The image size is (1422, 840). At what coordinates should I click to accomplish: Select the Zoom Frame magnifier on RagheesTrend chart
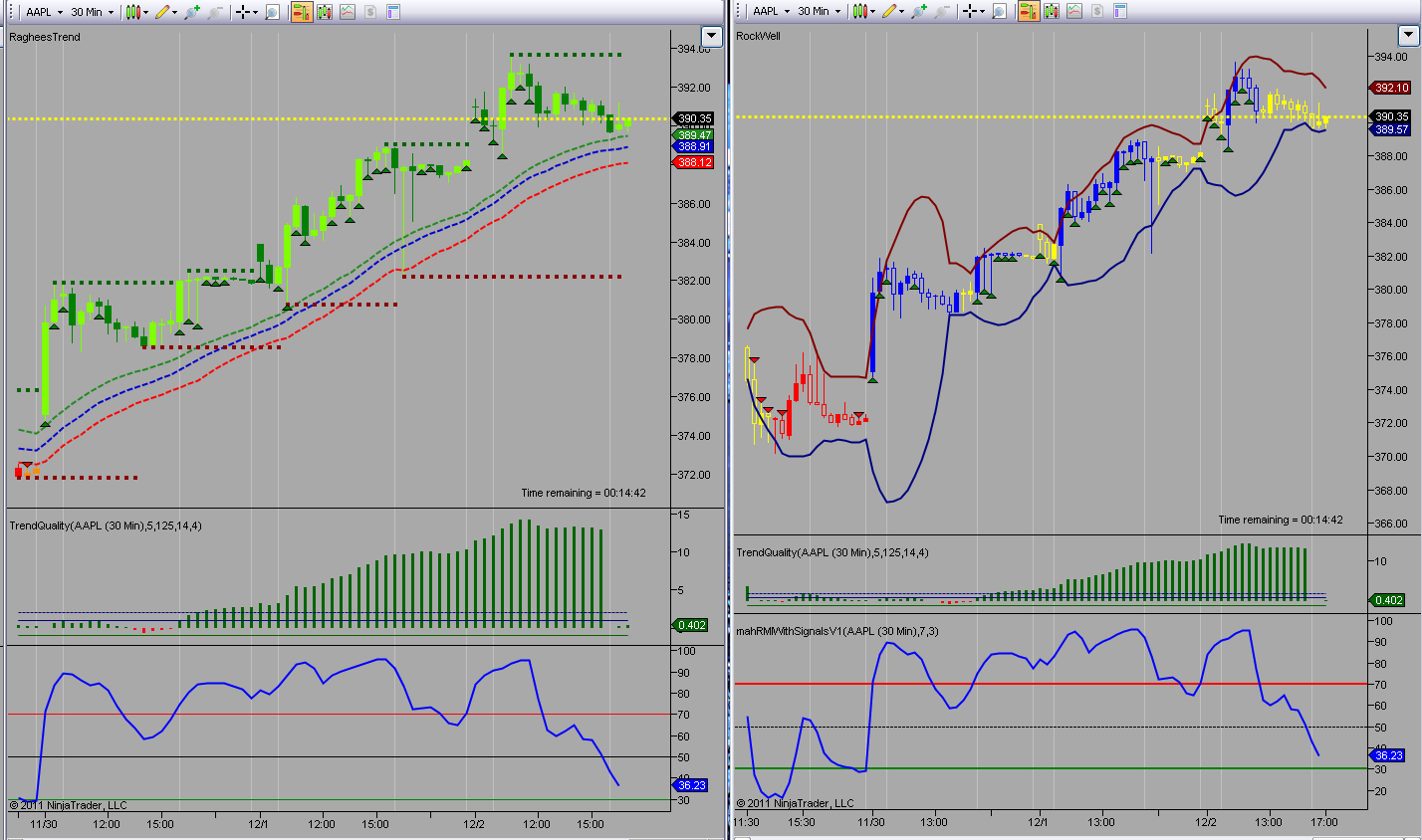click(x=272, y=12)
